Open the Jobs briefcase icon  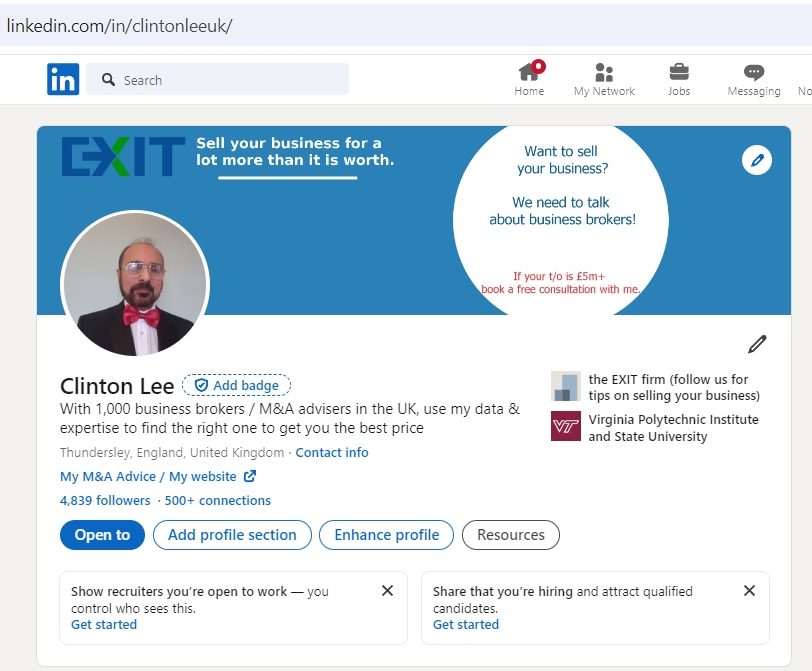(x=679, y=72)
